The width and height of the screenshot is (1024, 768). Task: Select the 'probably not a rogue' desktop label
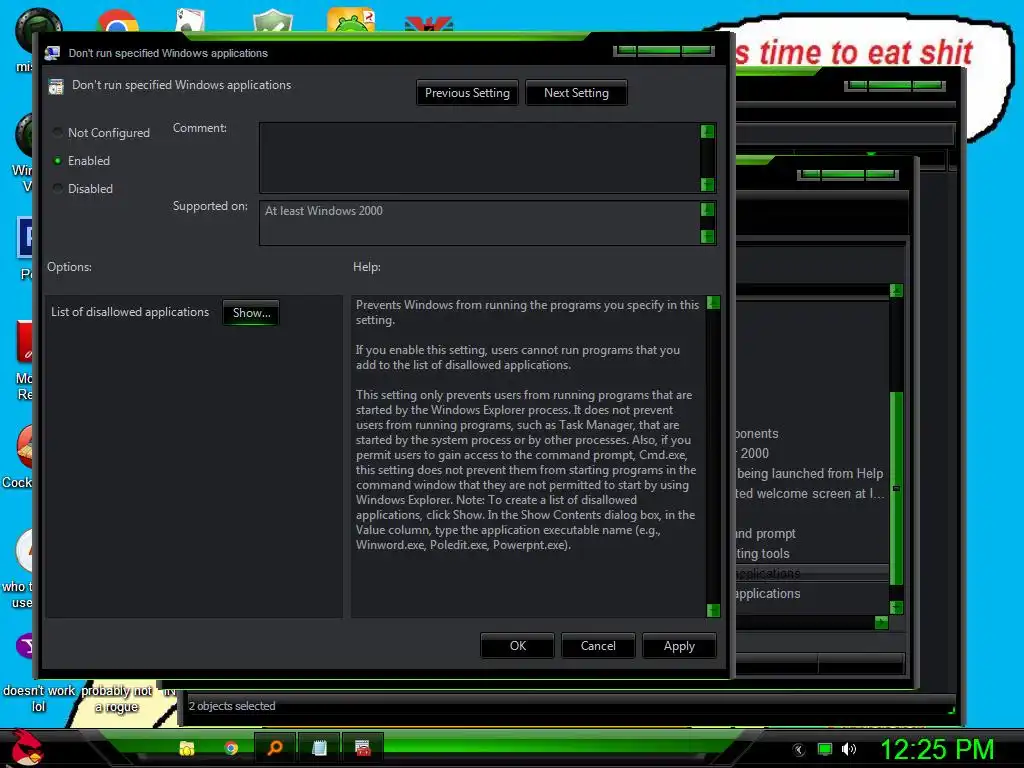tap(116, 698)
